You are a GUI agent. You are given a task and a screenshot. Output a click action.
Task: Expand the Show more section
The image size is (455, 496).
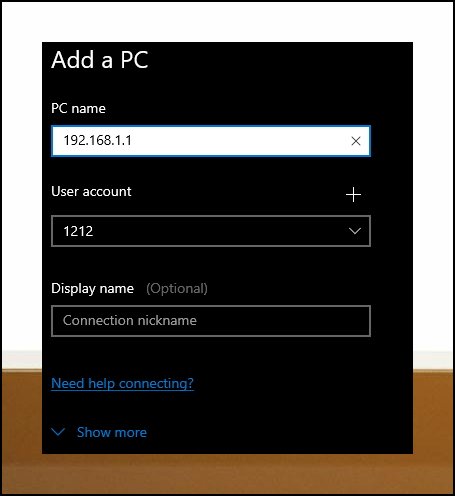click(x=99, y=432)
